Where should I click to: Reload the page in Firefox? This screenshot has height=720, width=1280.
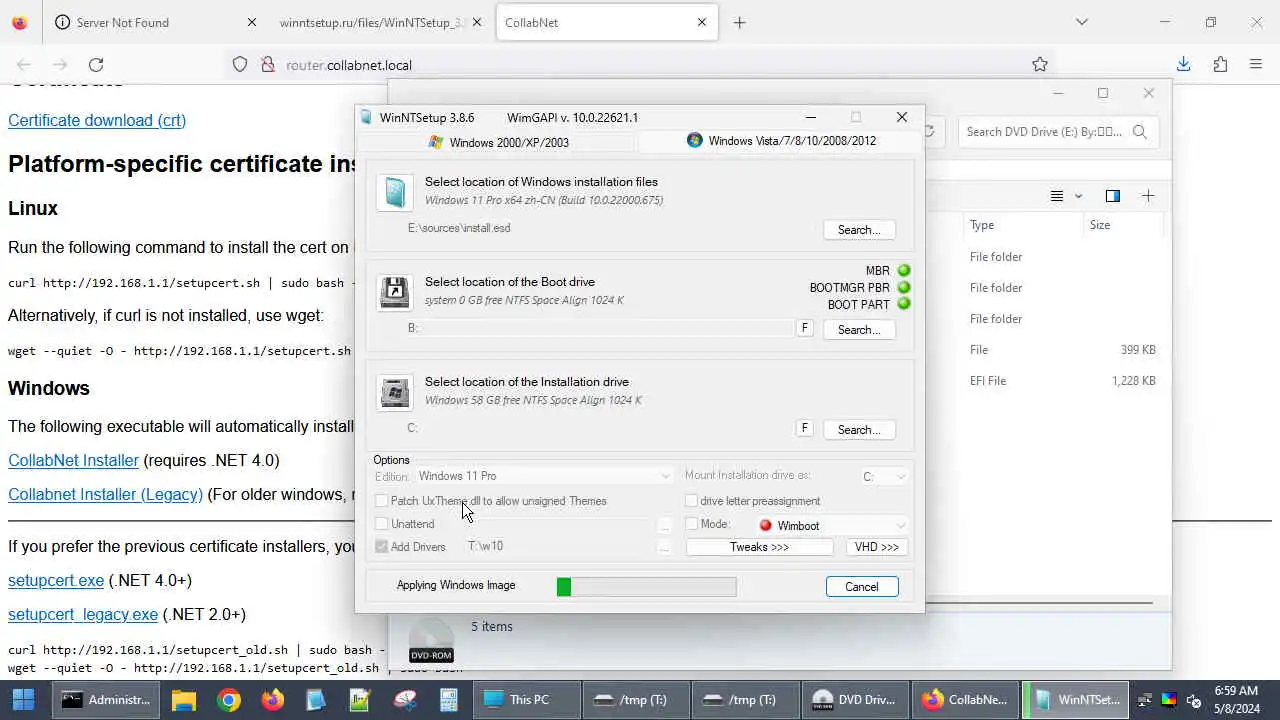[96, 65]
